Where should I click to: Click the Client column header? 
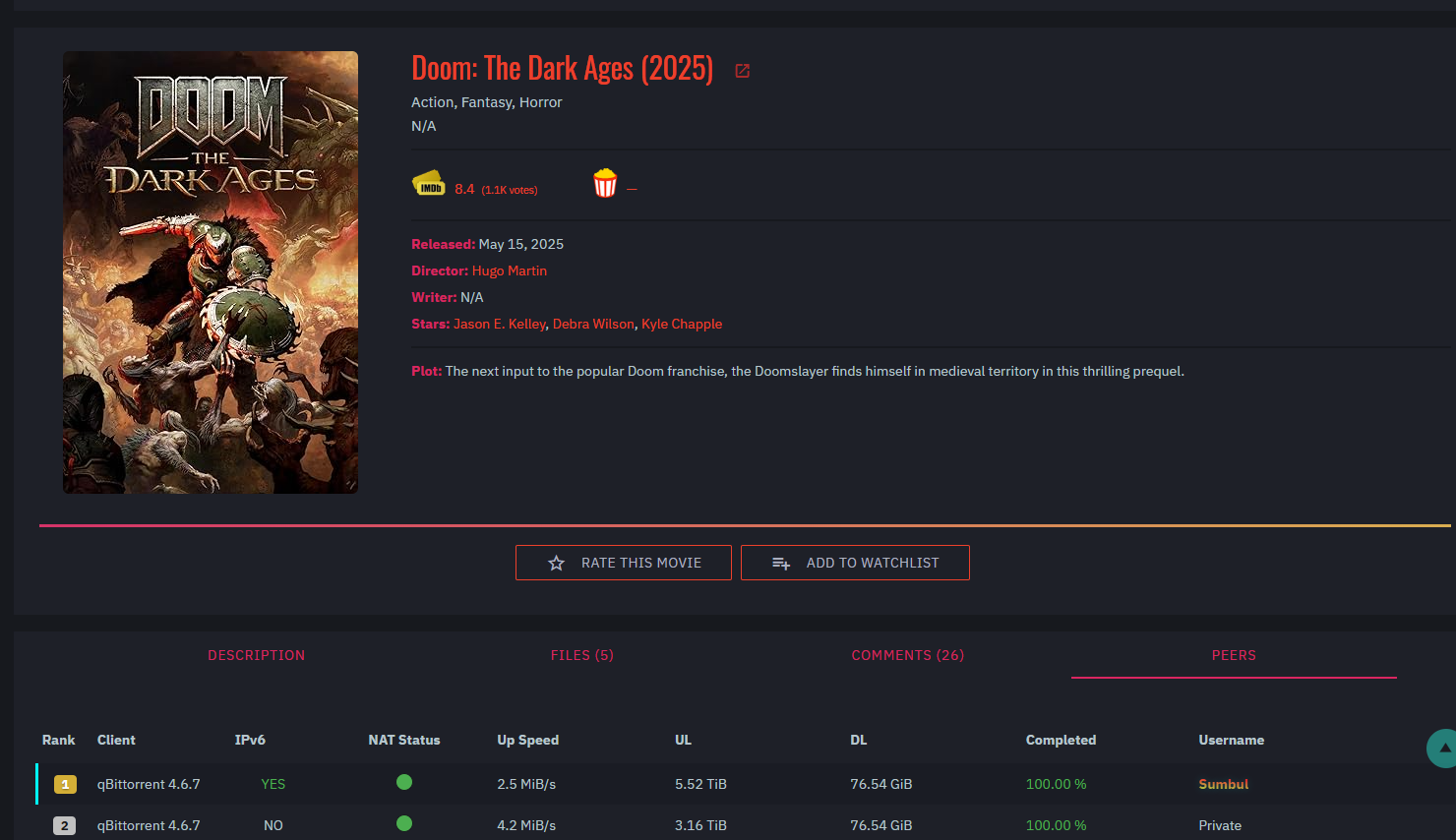pos(116,740)
